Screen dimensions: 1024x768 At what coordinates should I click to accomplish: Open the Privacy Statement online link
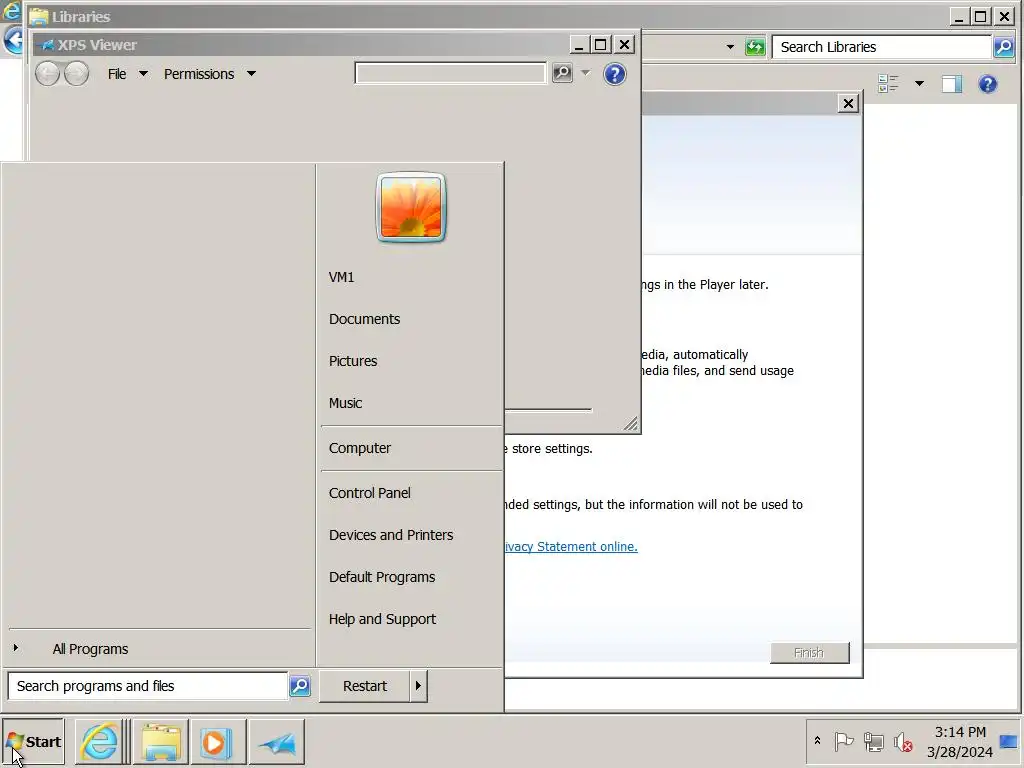click(x=570, y=547)
